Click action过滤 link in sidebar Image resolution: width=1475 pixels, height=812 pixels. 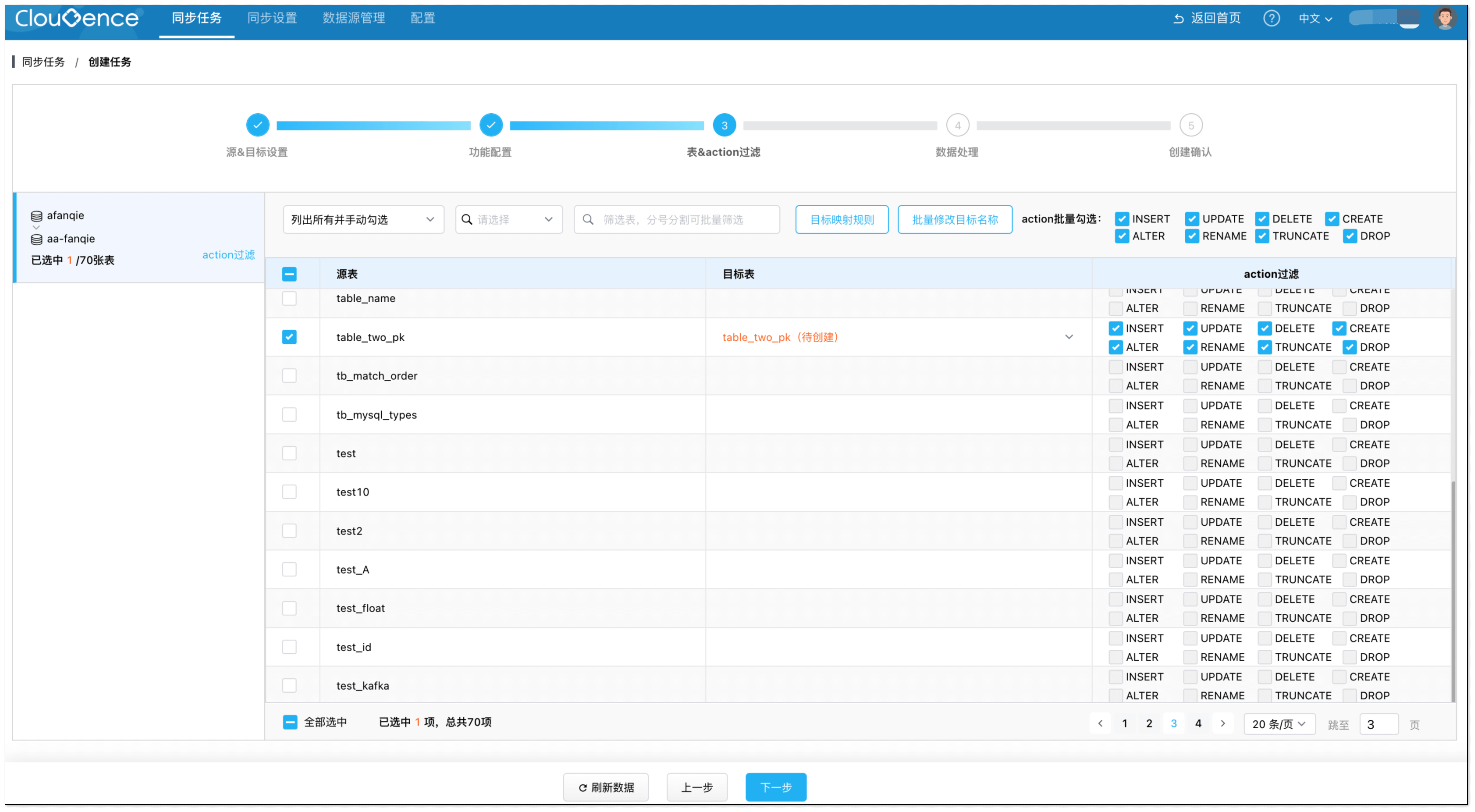(229, 255)
